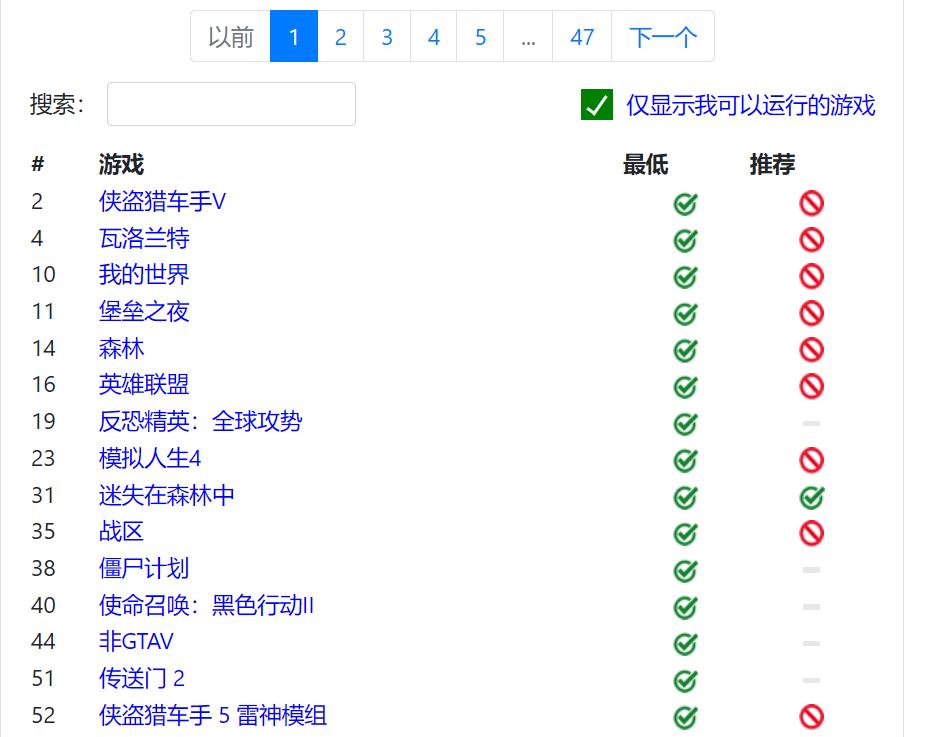937x737 pixels.
Task: Click the dash placeholder in 反恐精英 recommended column
Action: click(x=811, y=423)
